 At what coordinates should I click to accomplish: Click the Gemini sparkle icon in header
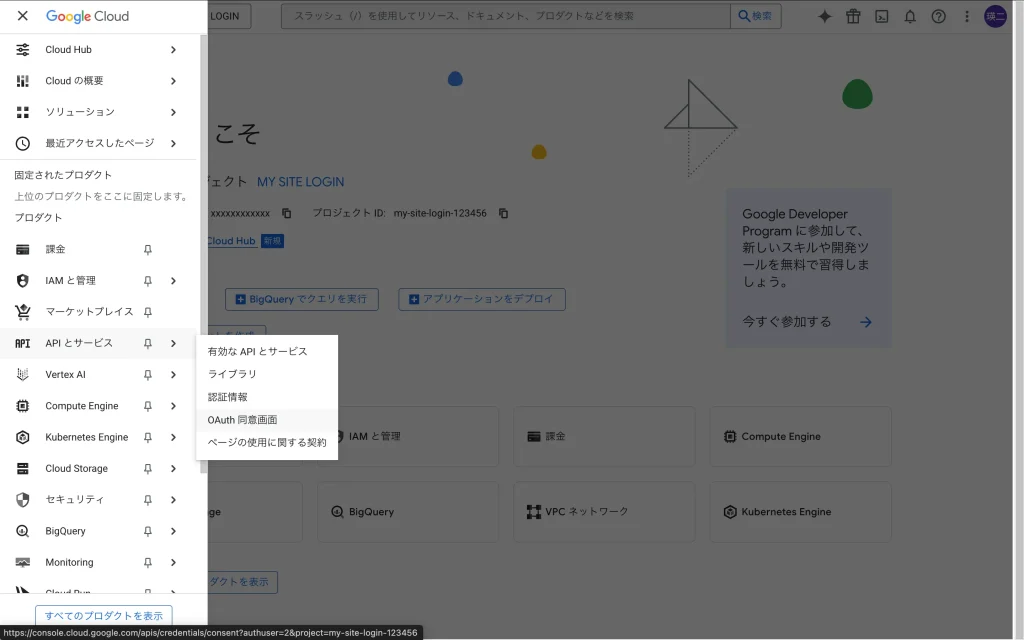[x=825, y=16]
